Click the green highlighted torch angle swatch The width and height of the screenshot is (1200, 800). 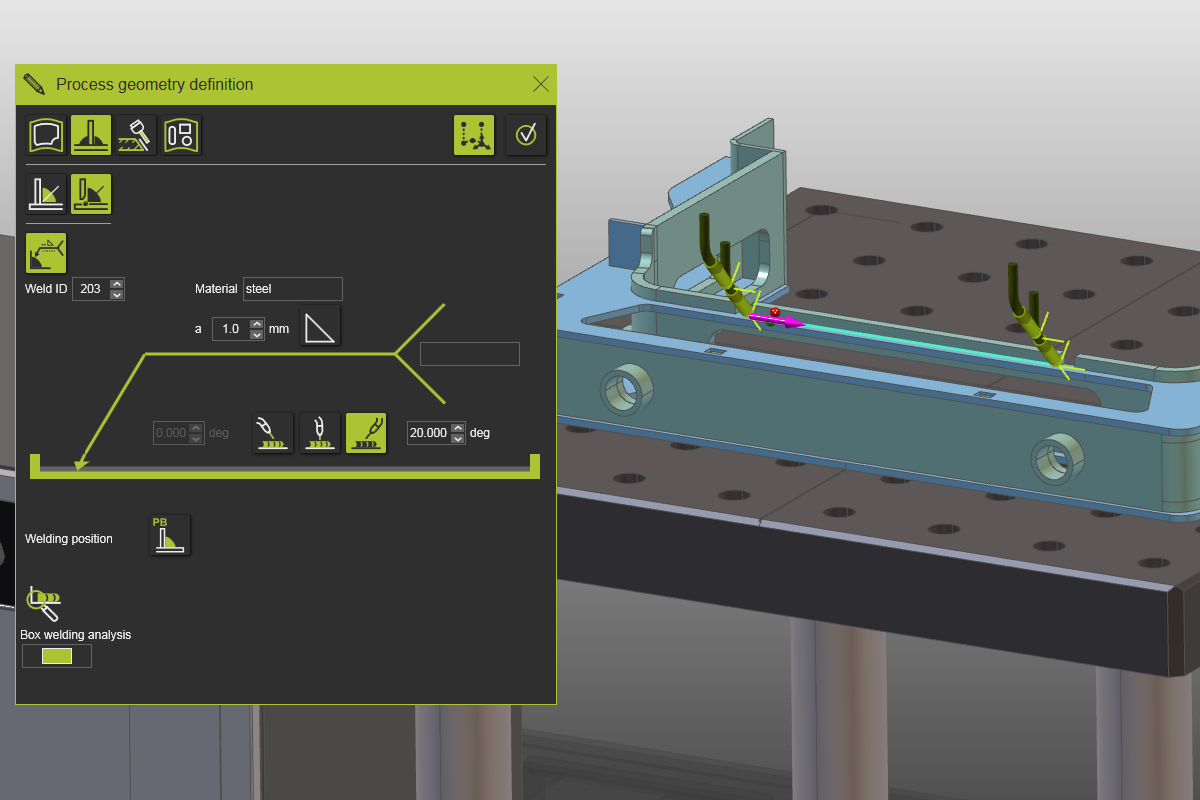[x=365, y=432]
